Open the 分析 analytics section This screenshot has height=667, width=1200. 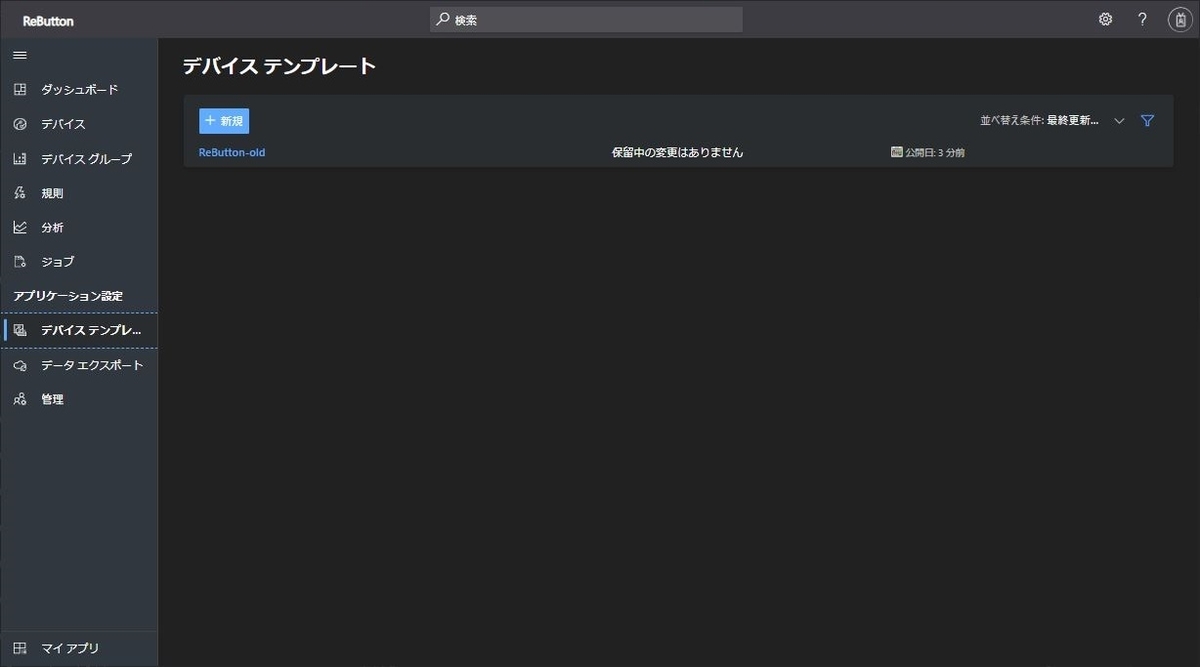[x=19, y=227]
